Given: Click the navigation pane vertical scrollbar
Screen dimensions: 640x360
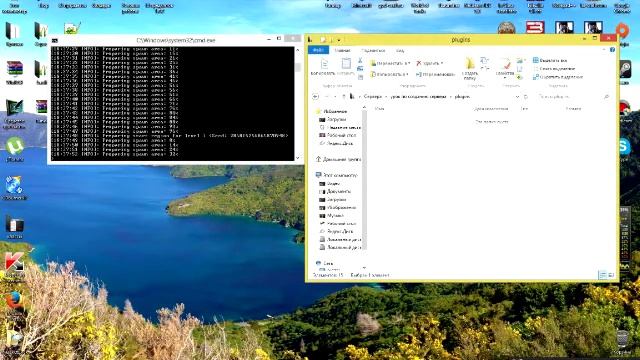Looking at the screenshot, I should (x=364, y=180).
